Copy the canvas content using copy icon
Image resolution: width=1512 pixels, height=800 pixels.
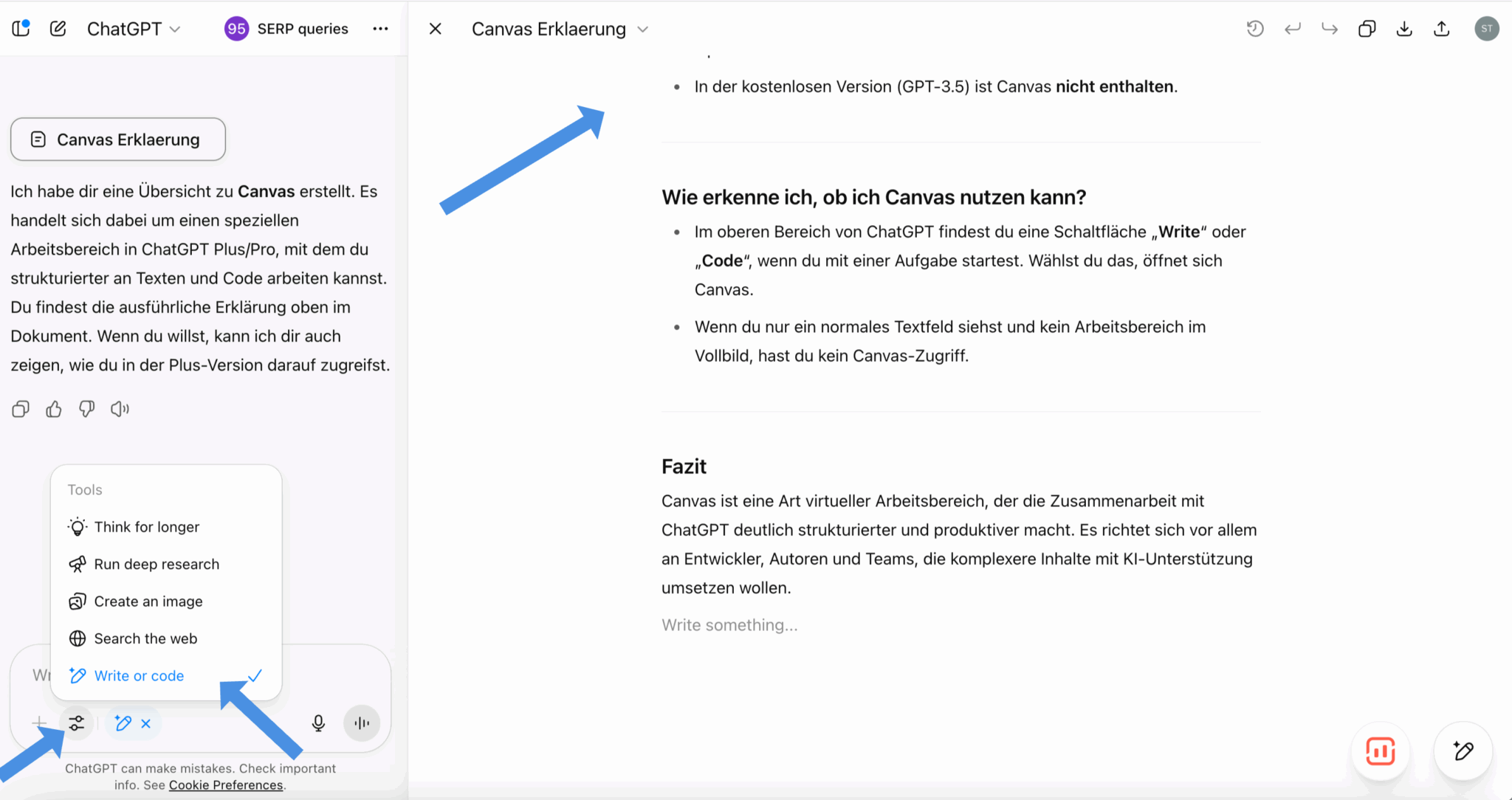(1367, 28)
